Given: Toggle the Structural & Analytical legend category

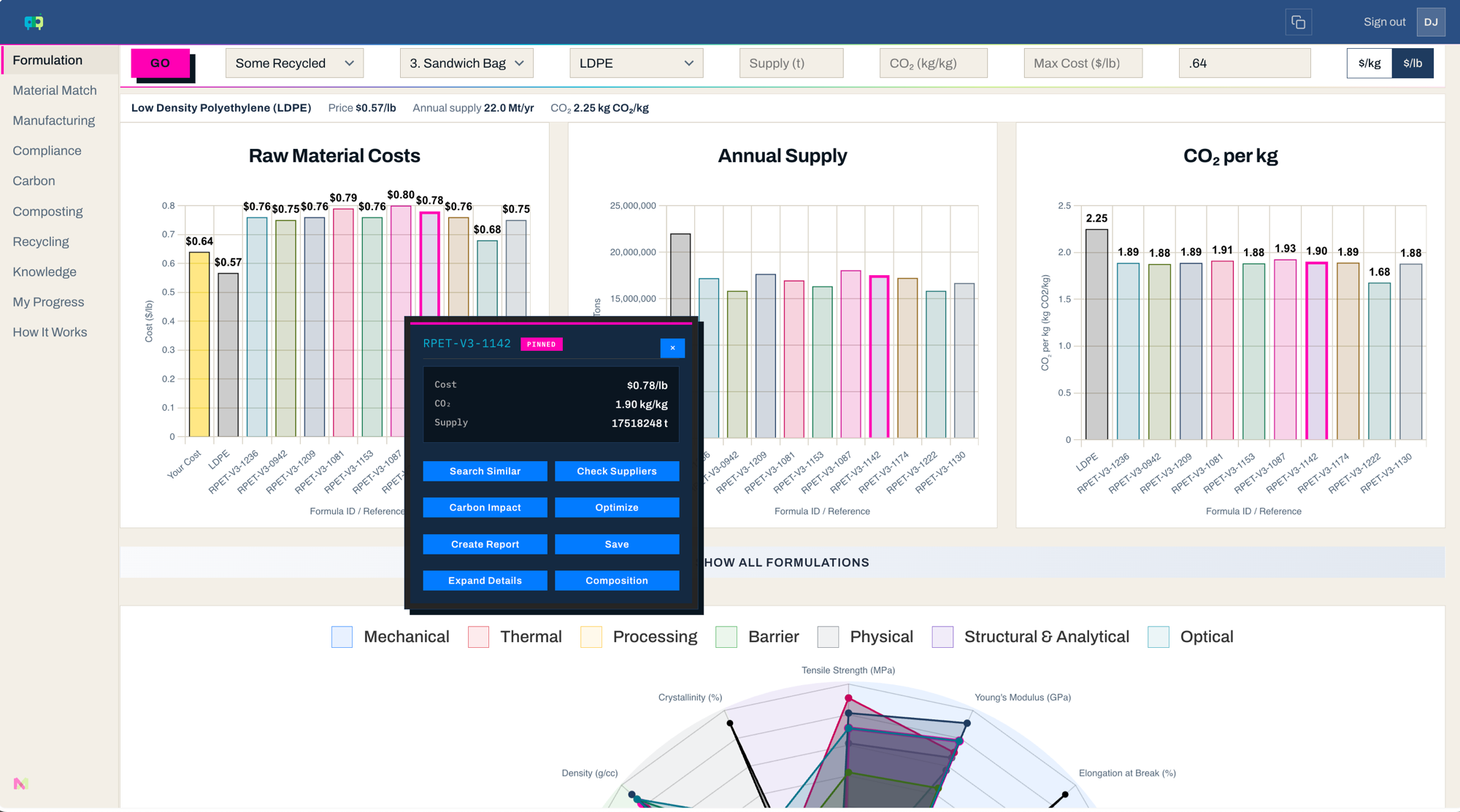Looking at the screenshot, I should [1031, 637].
